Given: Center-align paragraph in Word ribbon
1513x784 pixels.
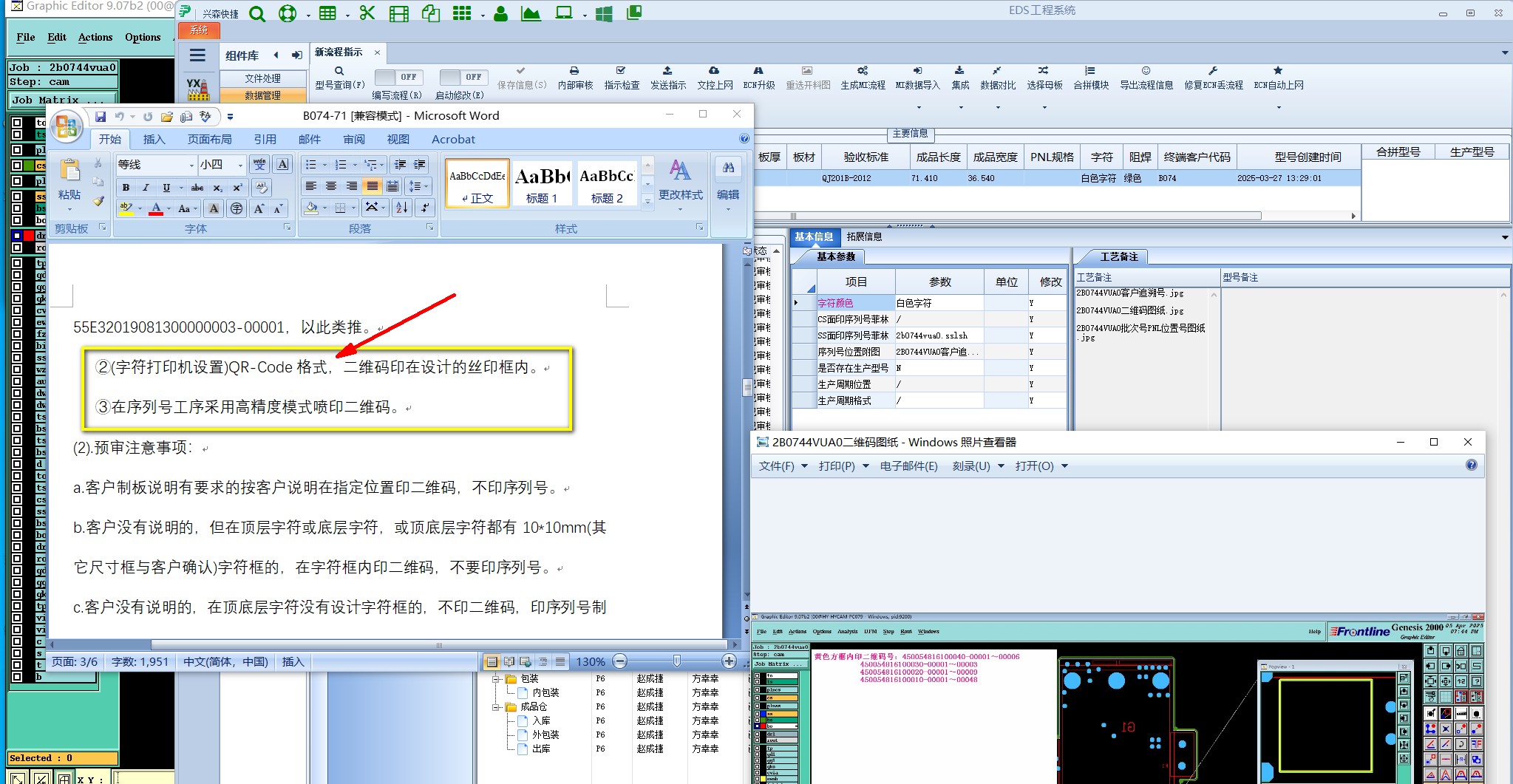Looking at the screenshot, I should 331,186.
